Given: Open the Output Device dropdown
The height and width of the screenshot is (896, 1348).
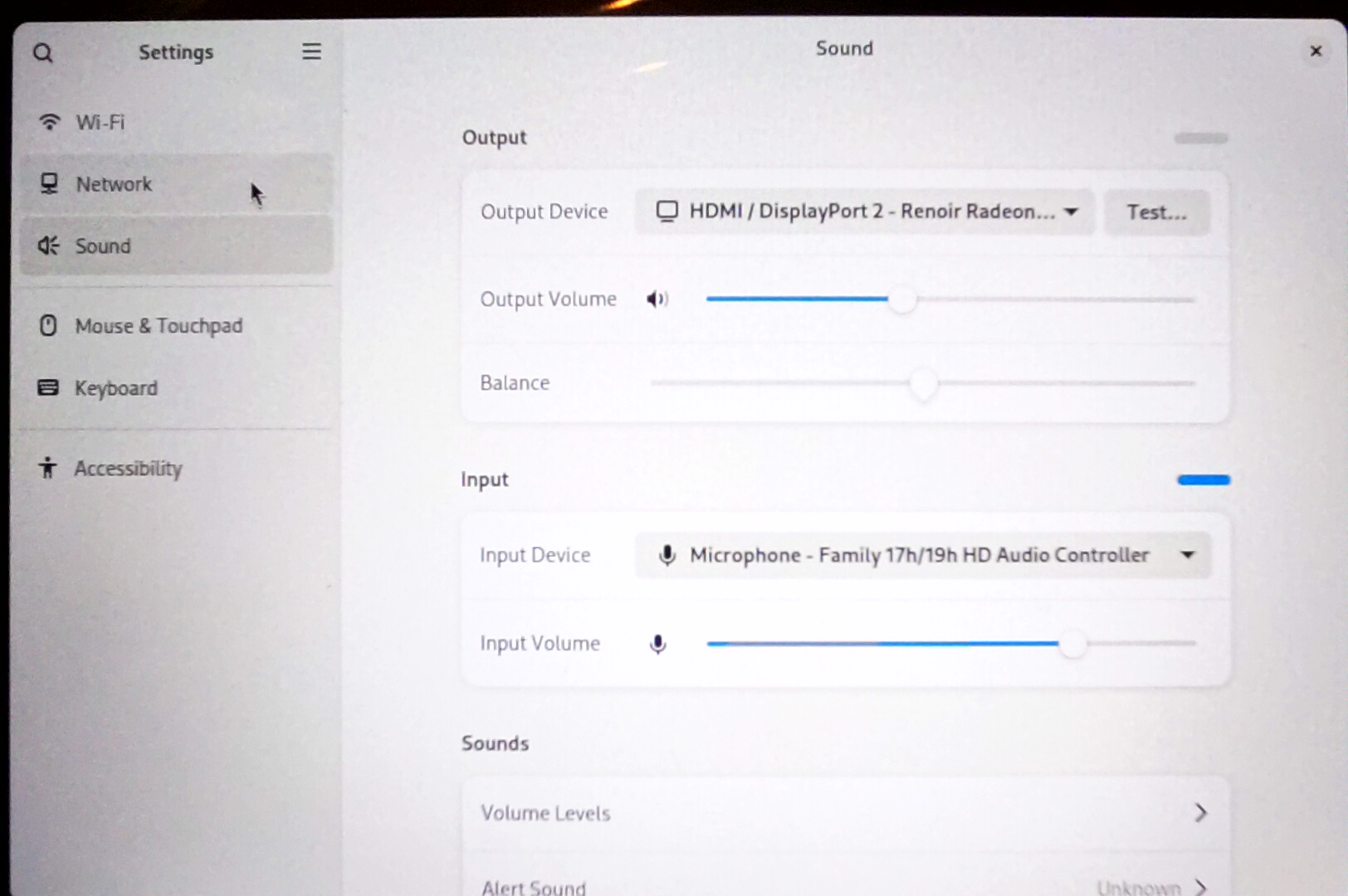Looking at the screenshot, I should [865, 212].
